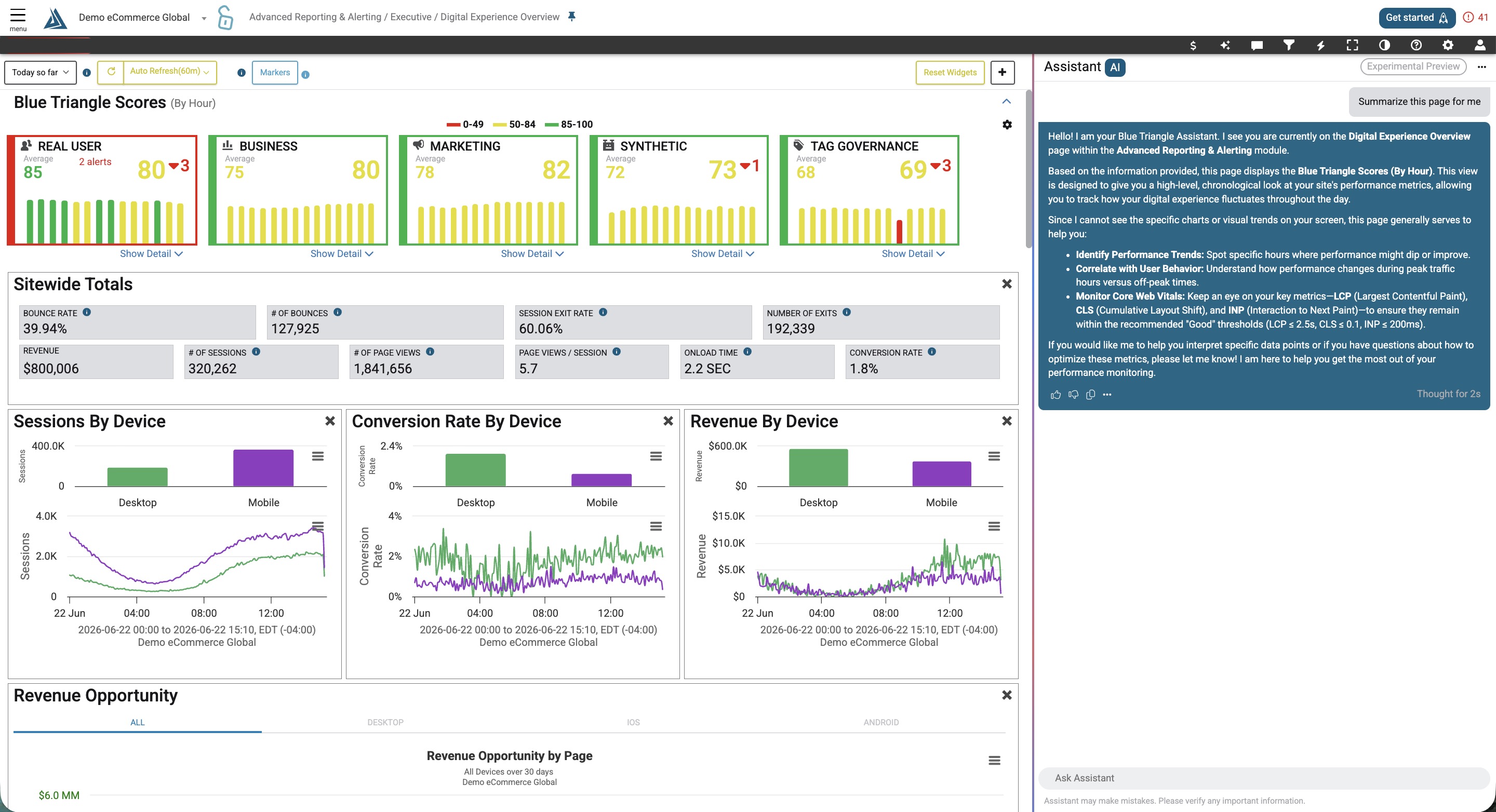Click the Reset Widgets button
1496x812 pixels.
point(950,73)
